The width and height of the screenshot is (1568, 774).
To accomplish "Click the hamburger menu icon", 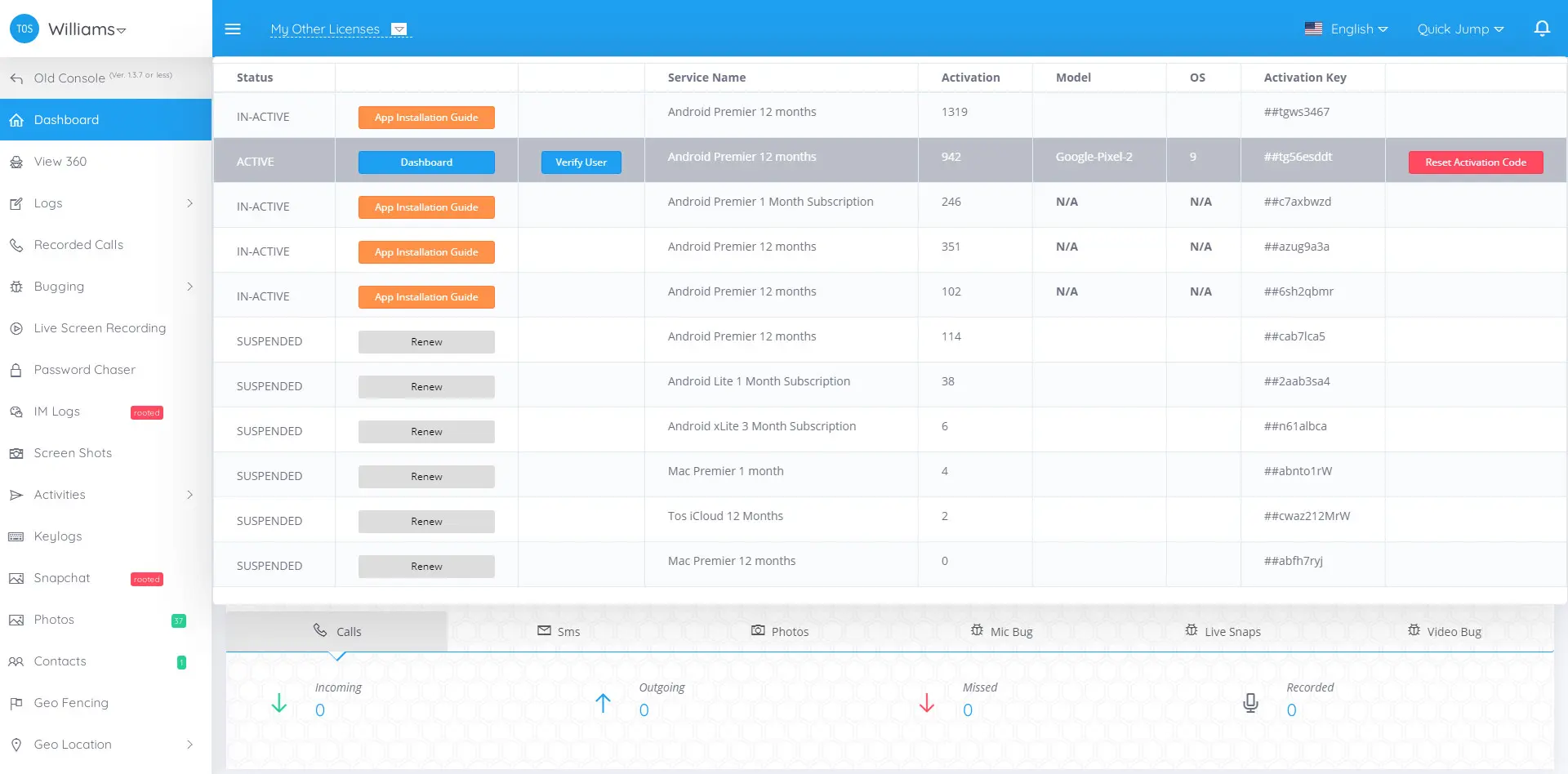I will point(233,29).
